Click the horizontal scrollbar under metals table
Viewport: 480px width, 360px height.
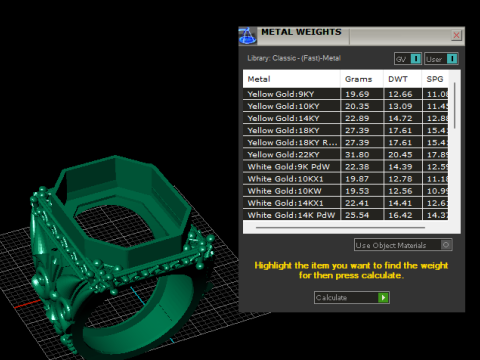(x=340, y=227)
